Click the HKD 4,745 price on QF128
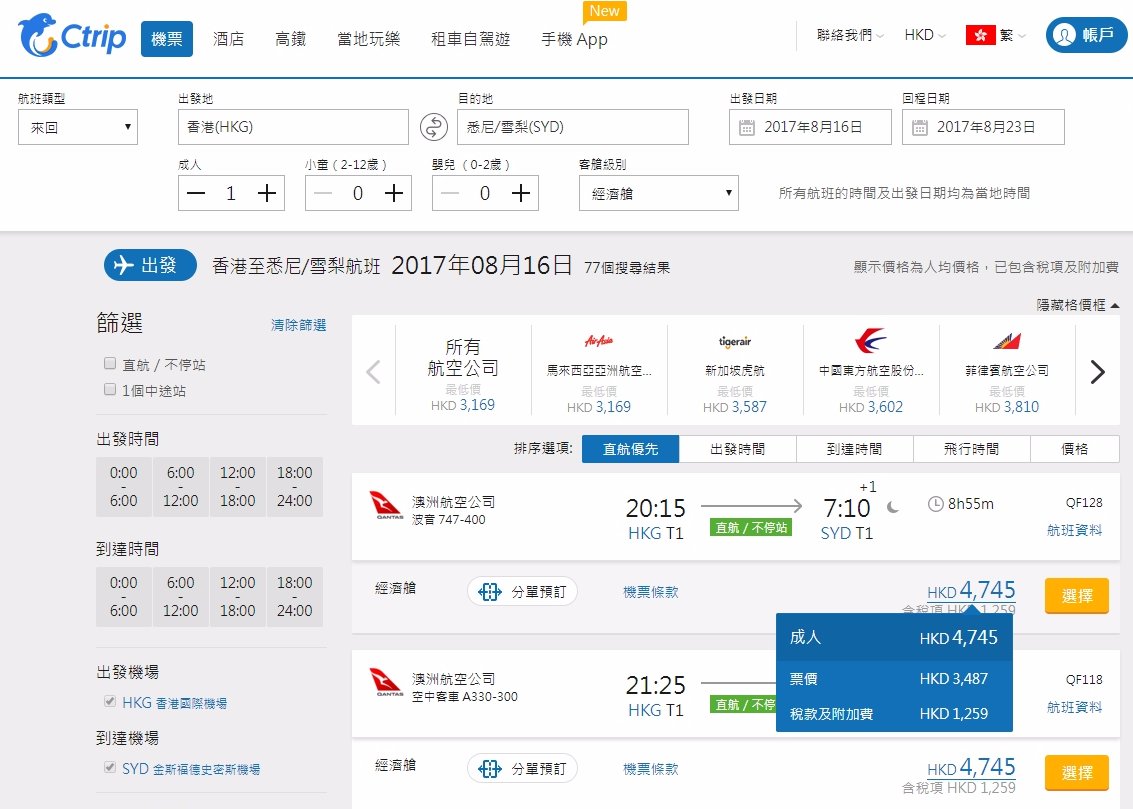The width and height of the screenshot is (1133, 809). pos(971,590)
